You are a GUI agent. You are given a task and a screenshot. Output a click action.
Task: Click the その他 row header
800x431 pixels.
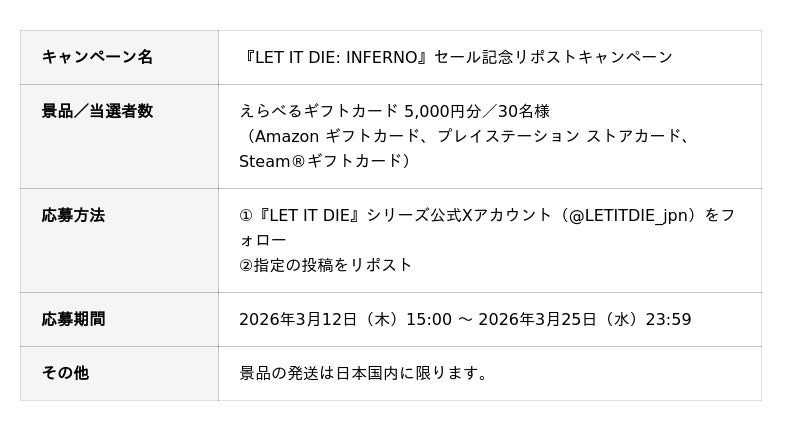(x=65, y=373)
